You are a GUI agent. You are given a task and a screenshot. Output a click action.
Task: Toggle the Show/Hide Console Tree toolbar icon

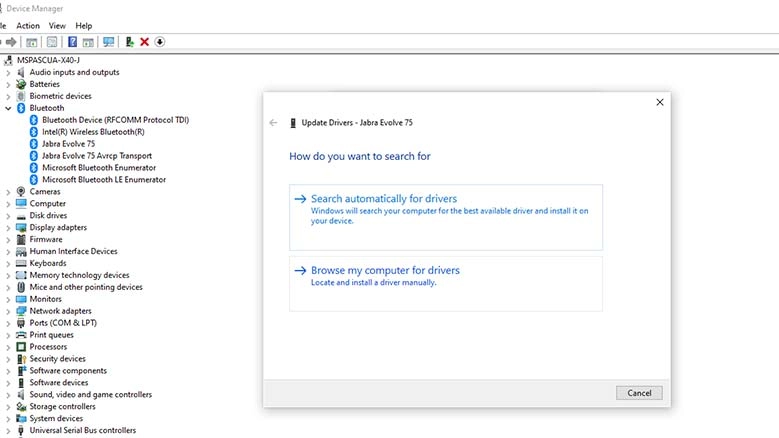click(x=31, y=42)
